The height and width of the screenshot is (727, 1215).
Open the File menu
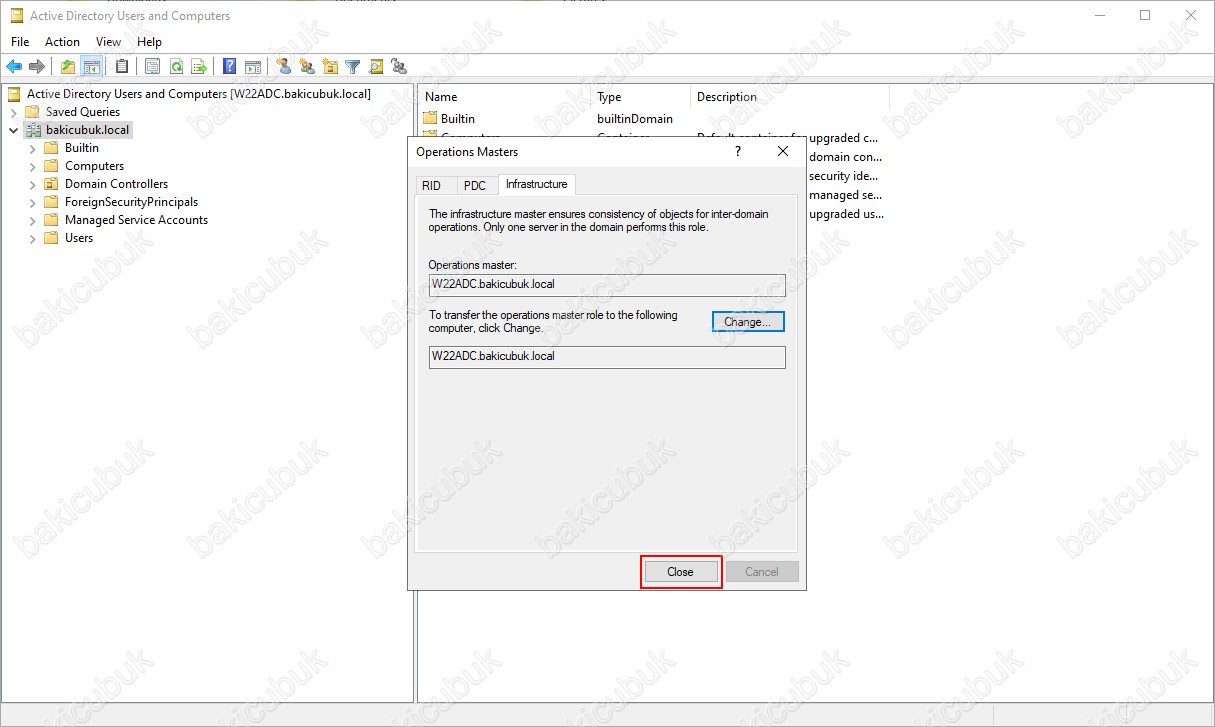(x=20, y=42)
